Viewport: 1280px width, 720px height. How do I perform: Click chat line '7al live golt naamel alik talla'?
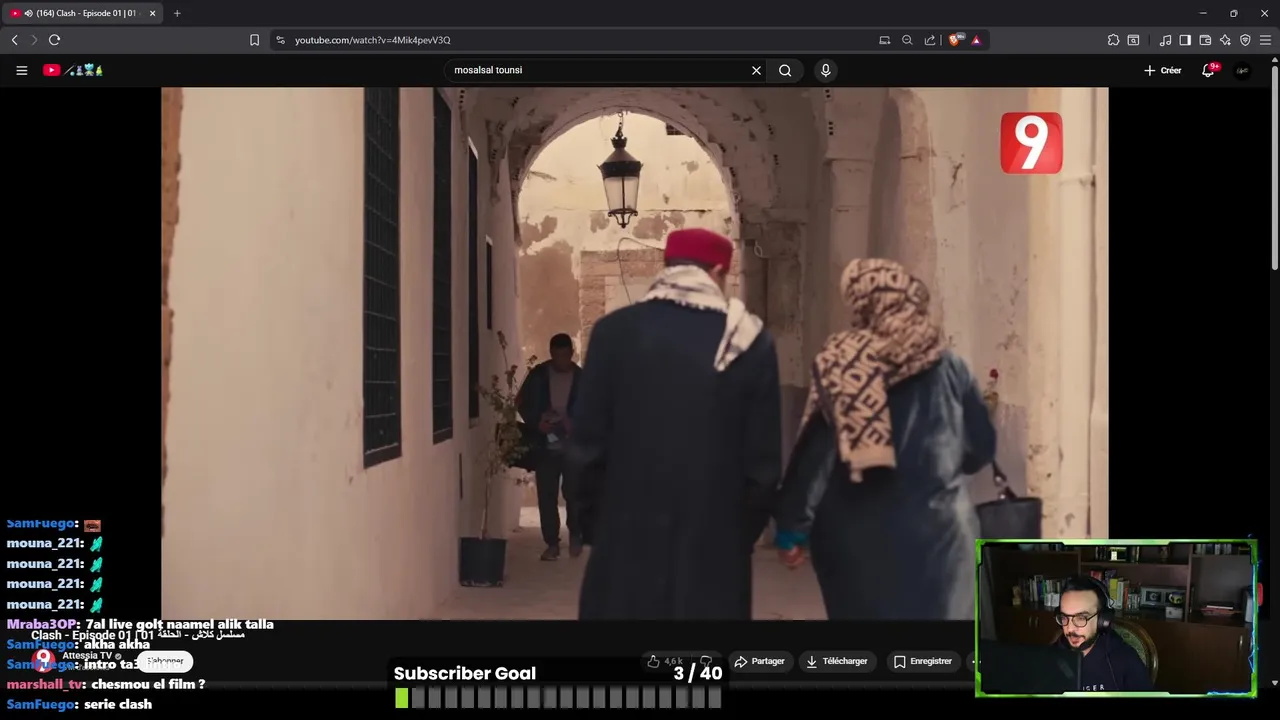pos(179,624)
